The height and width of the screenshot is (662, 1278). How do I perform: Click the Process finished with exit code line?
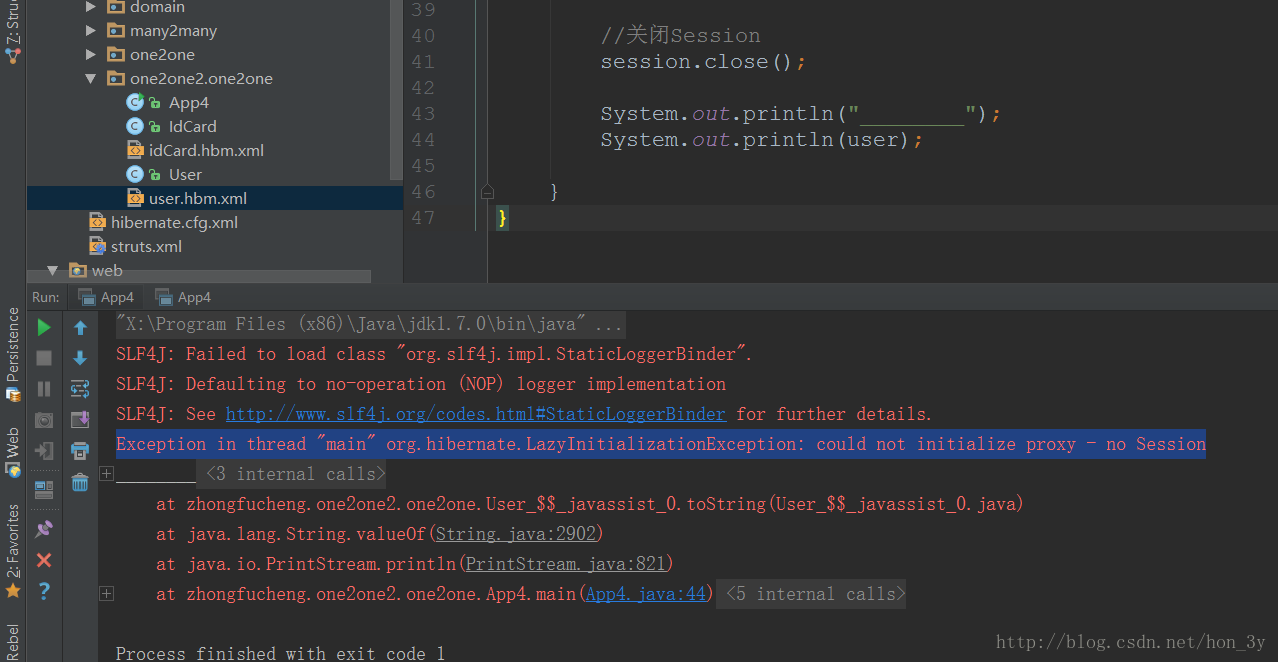pos(280,653)
